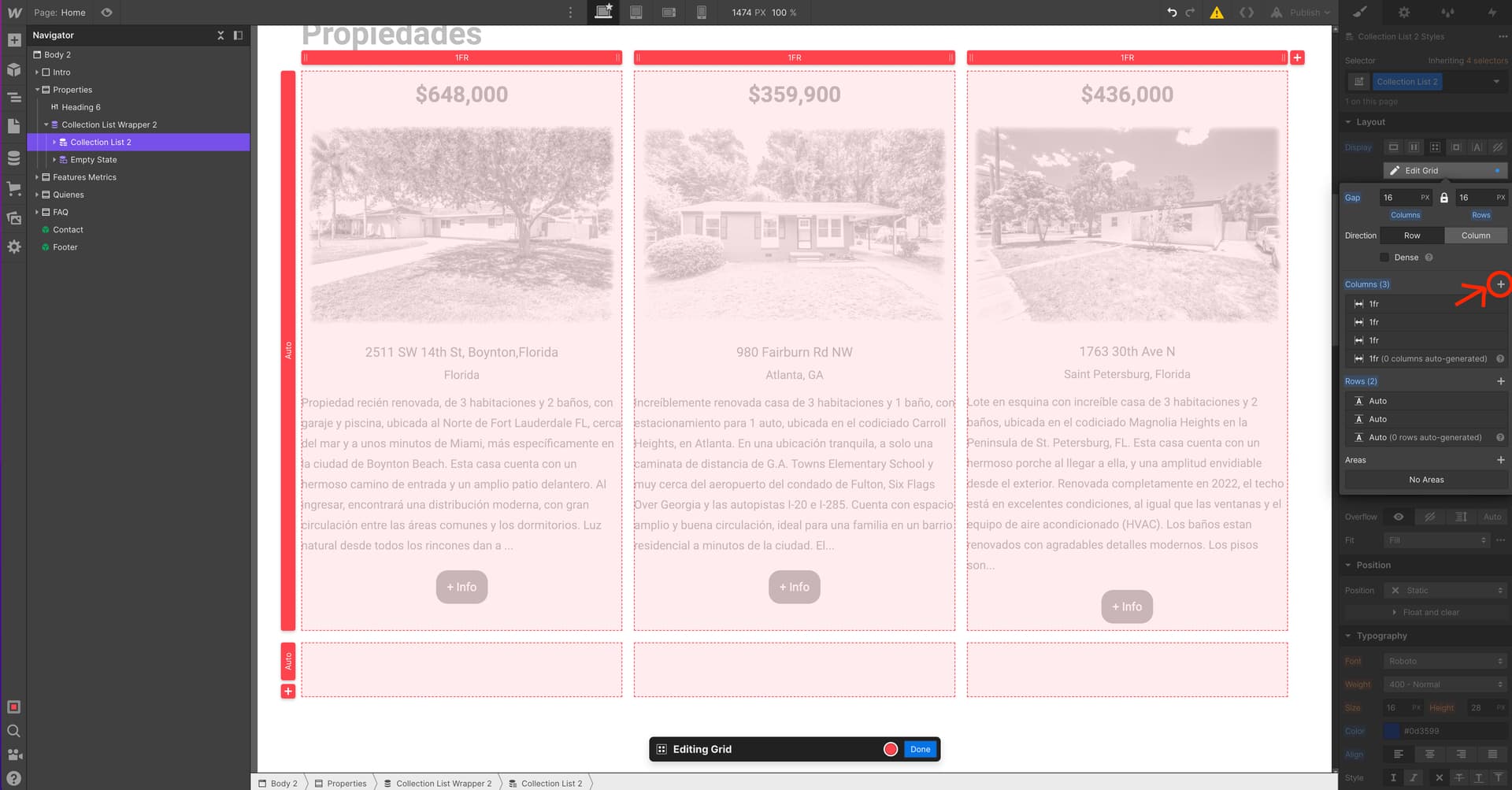Add a new grid row in panel

pyautogui.click(x=1500, y=381)
